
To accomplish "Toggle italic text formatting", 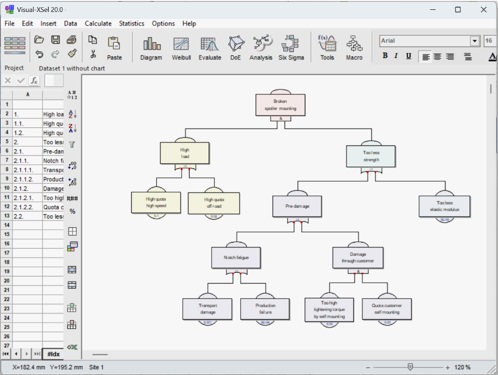I will [396, 56].
